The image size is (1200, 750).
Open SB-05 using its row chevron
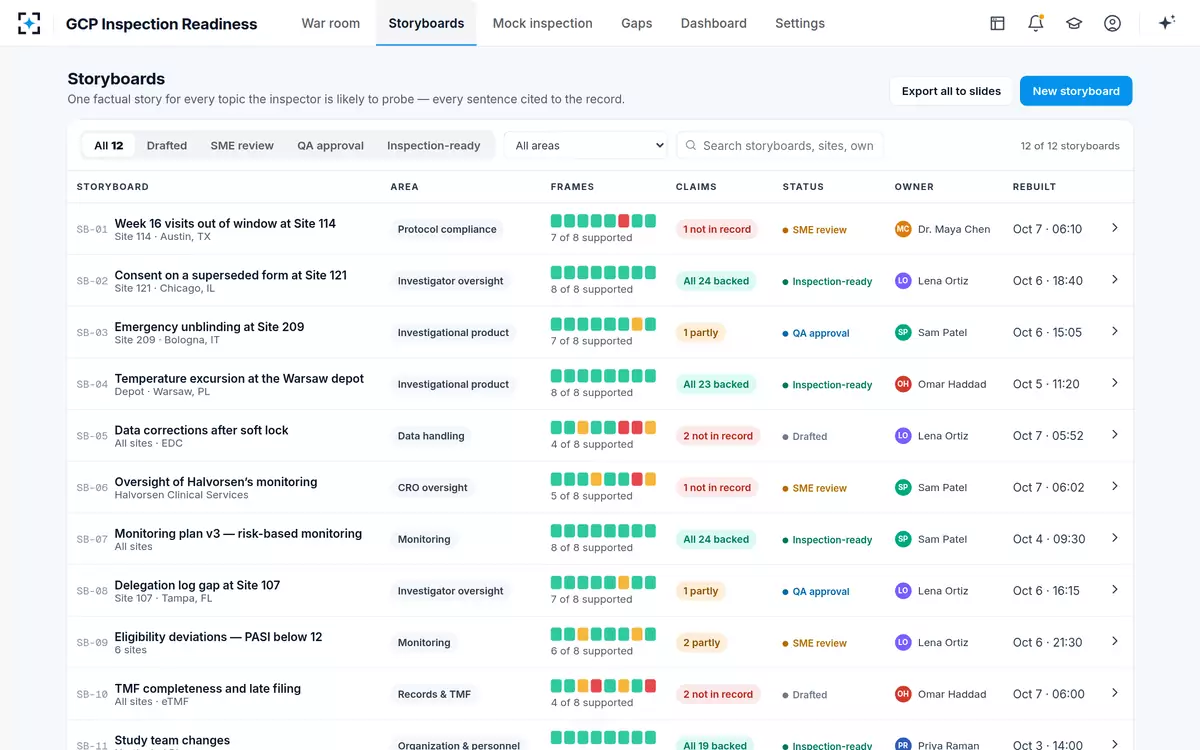click(1115, 435)
